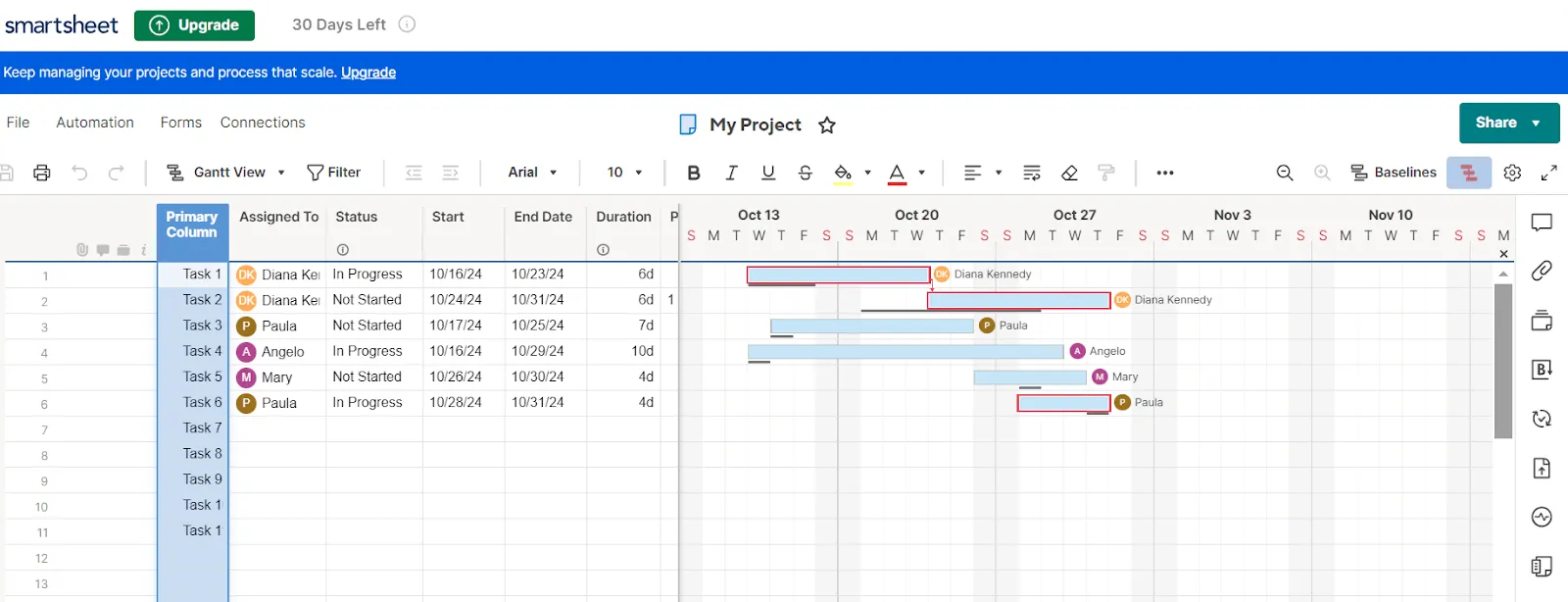Screen dimensions: 1568x602
Task: Toggle the critical path highlight button
Action: point(1469,173)
